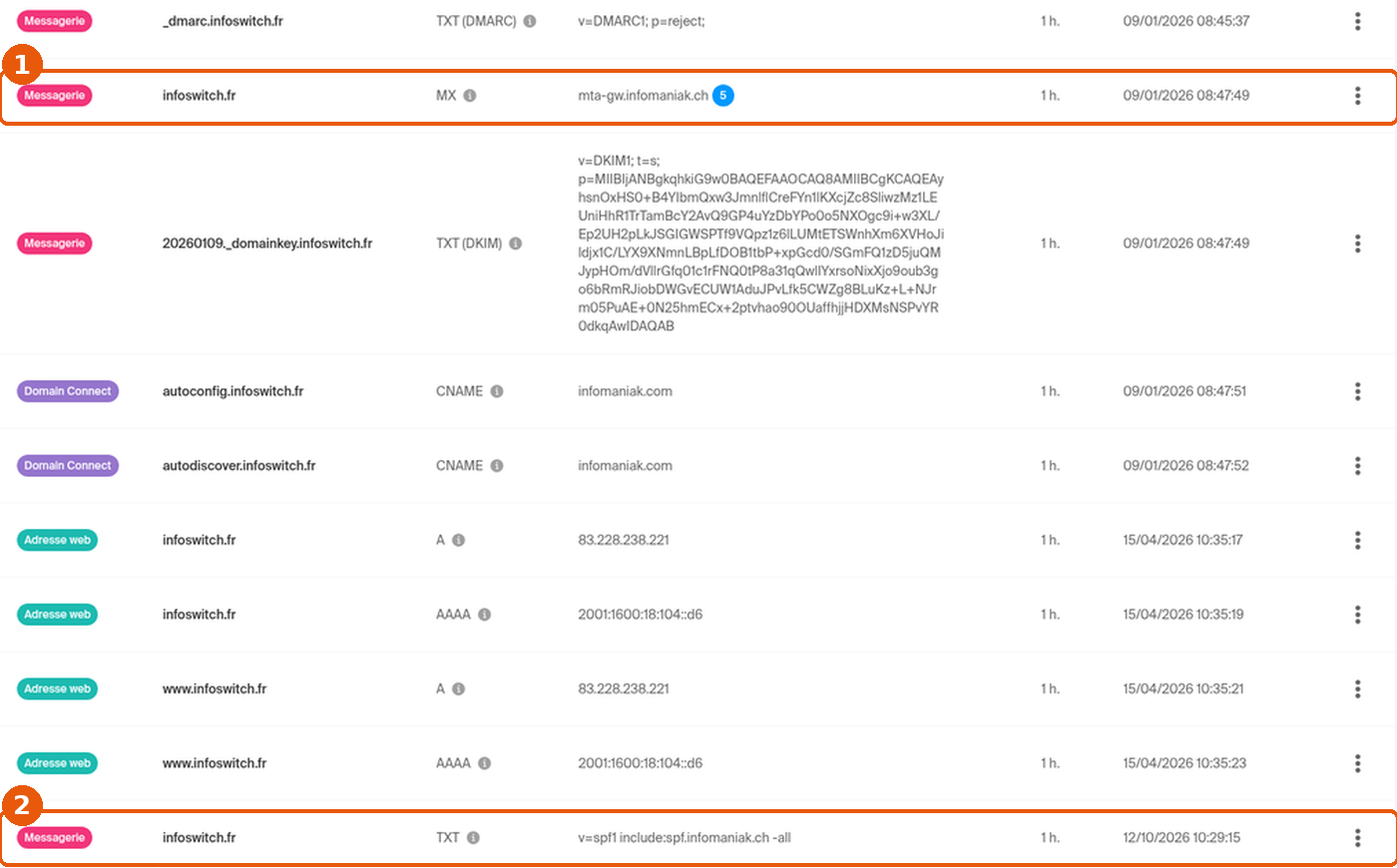Viewport: 1397px width, 868px height.
Task: Click Adresse web tag on infoswitch.fr A row
Action: click(58, 540)
